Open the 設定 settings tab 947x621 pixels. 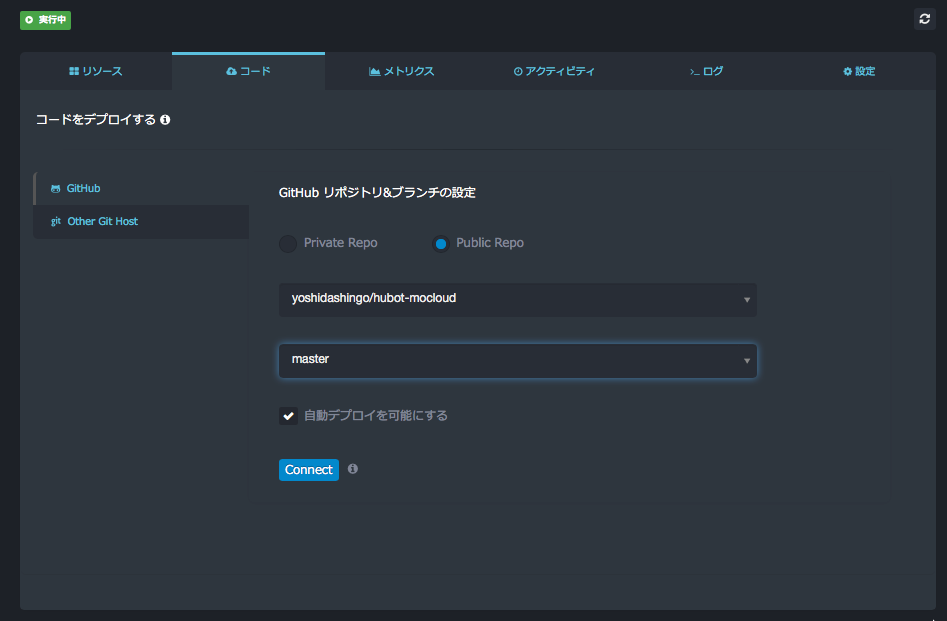(859, 71)
